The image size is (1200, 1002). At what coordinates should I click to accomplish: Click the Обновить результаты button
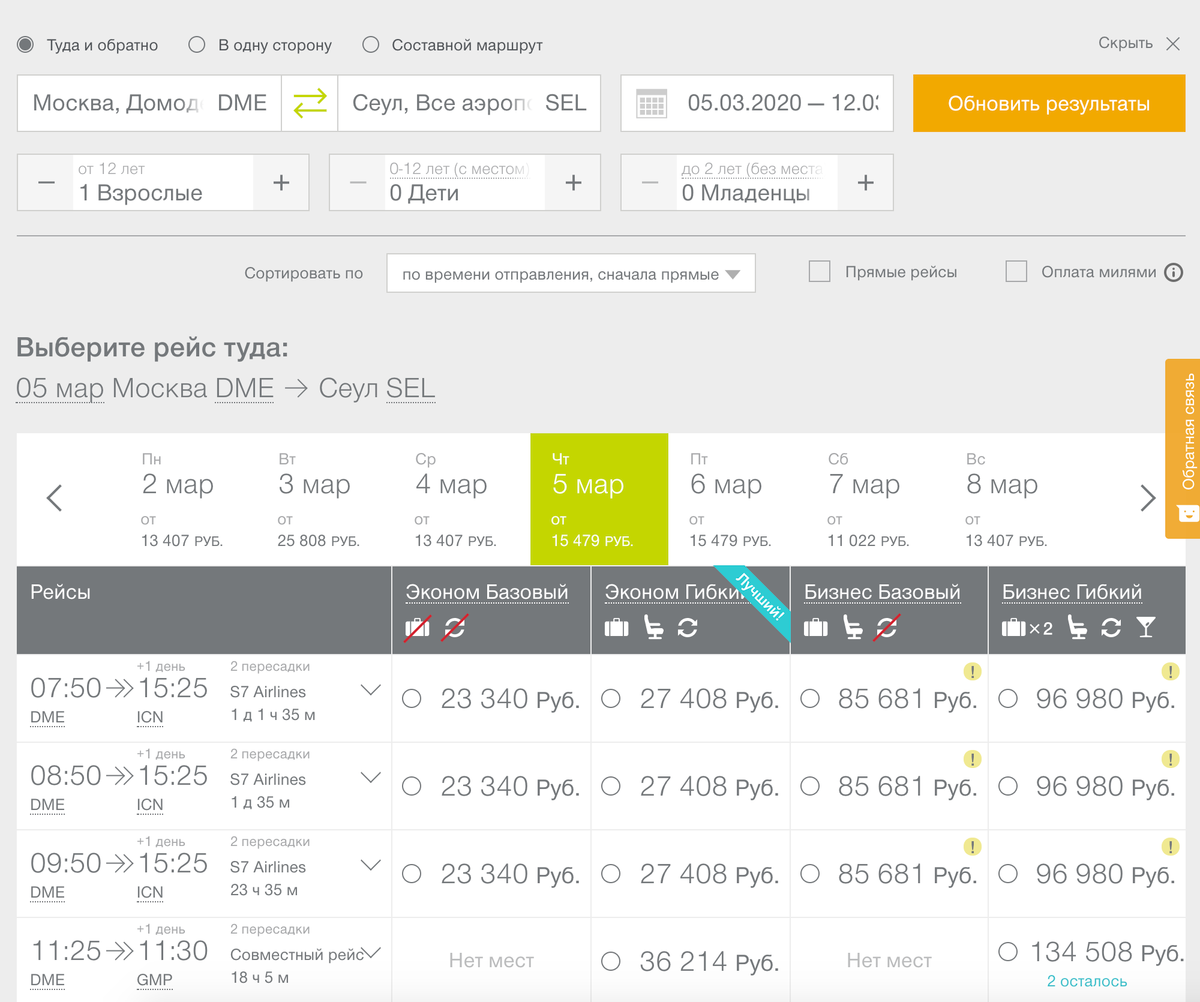[1049, 103]
